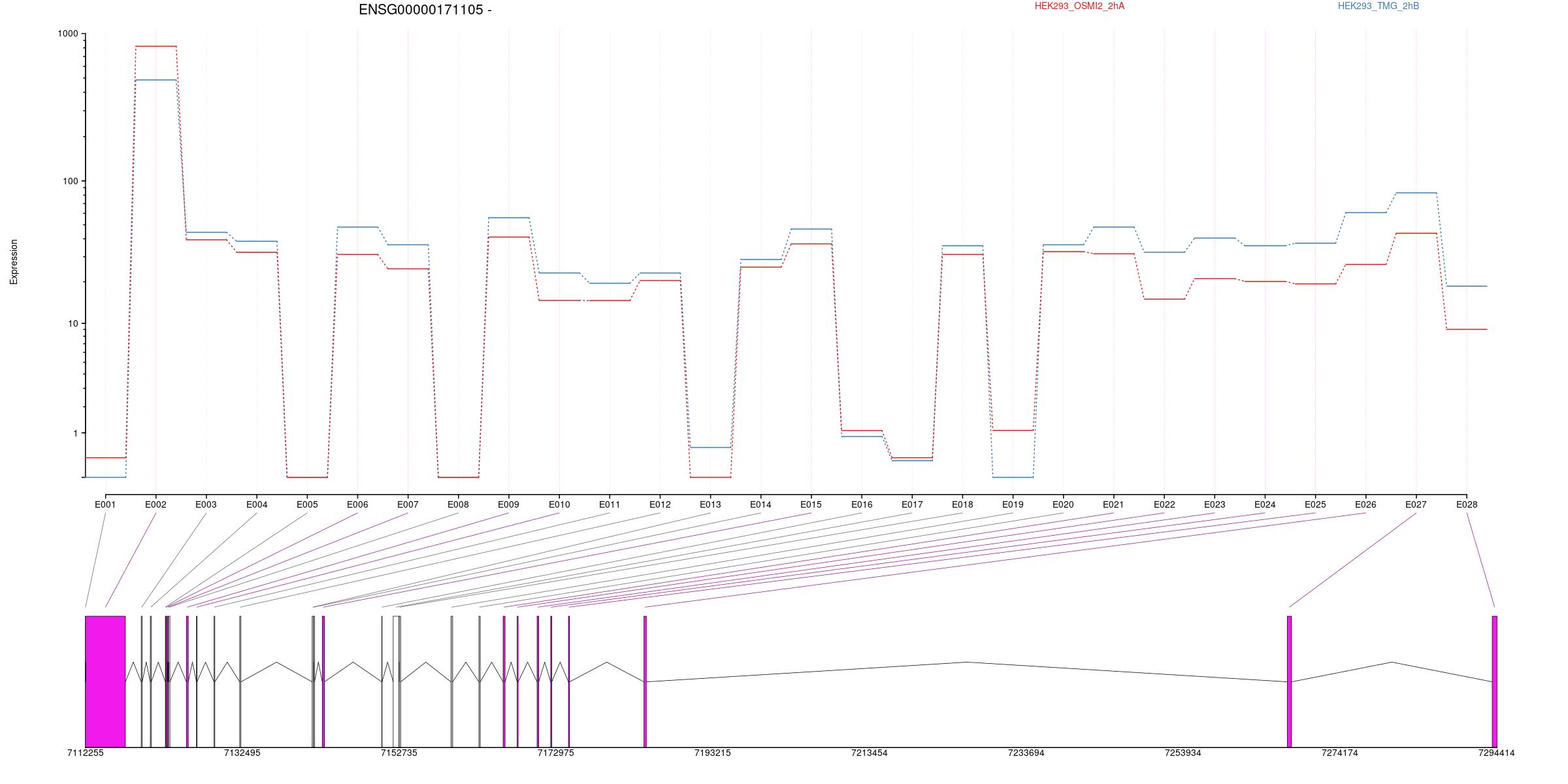1568x784 pixels.
Task: Click exon label E011
Action: pyautogui.click(x=610, y=504)
